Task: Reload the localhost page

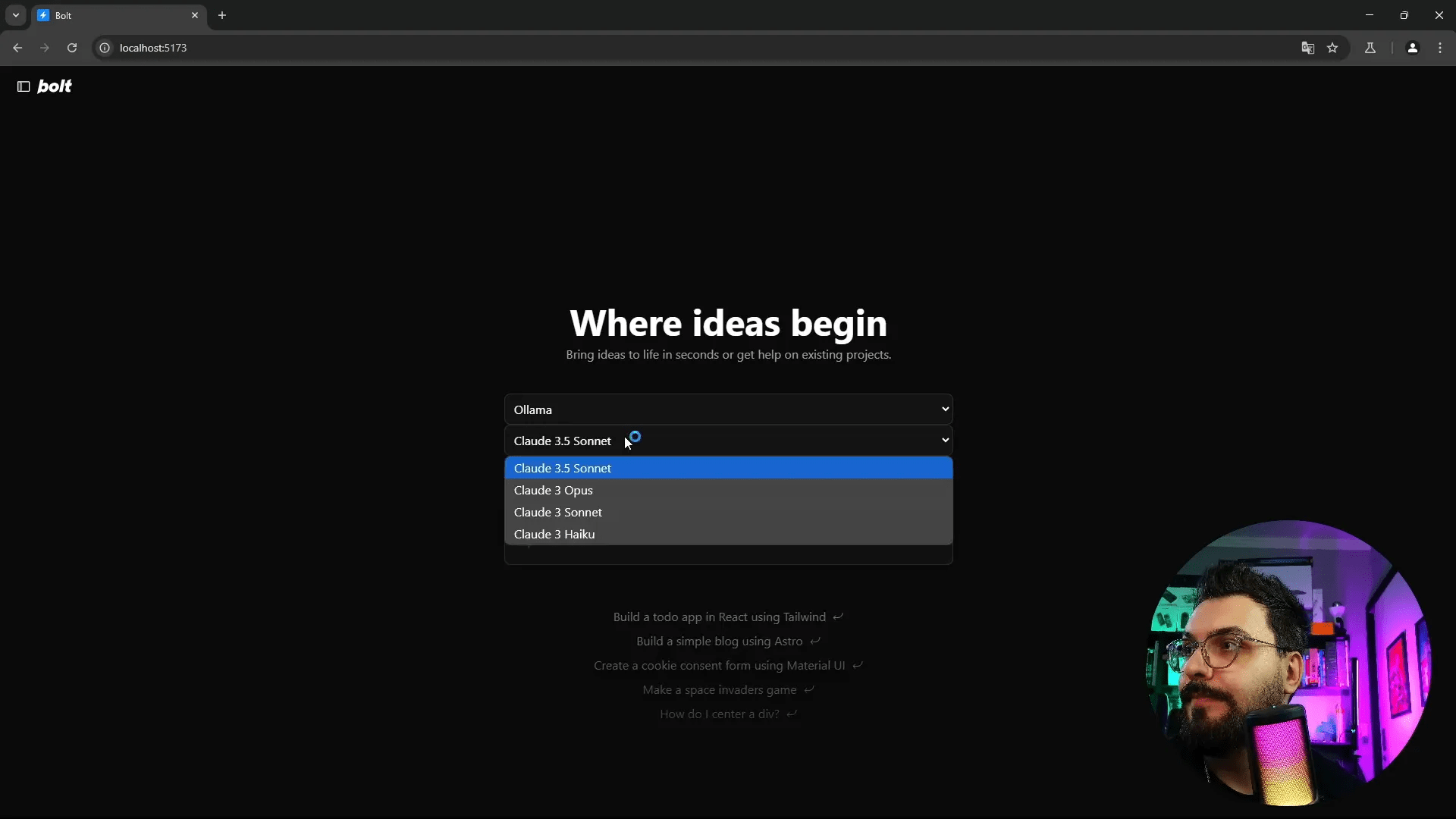Action: tap(72, 48)
